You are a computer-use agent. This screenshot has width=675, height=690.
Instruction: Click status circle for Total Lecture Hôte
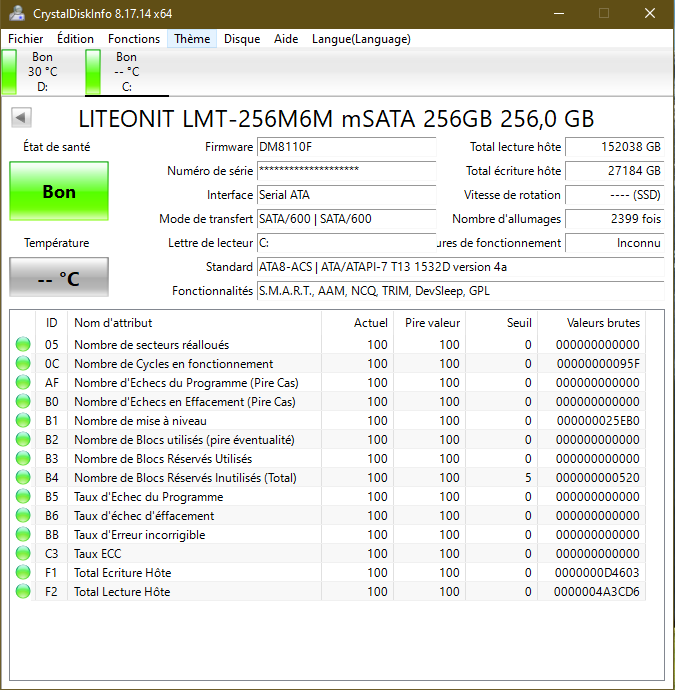click(x=22, y=592)
